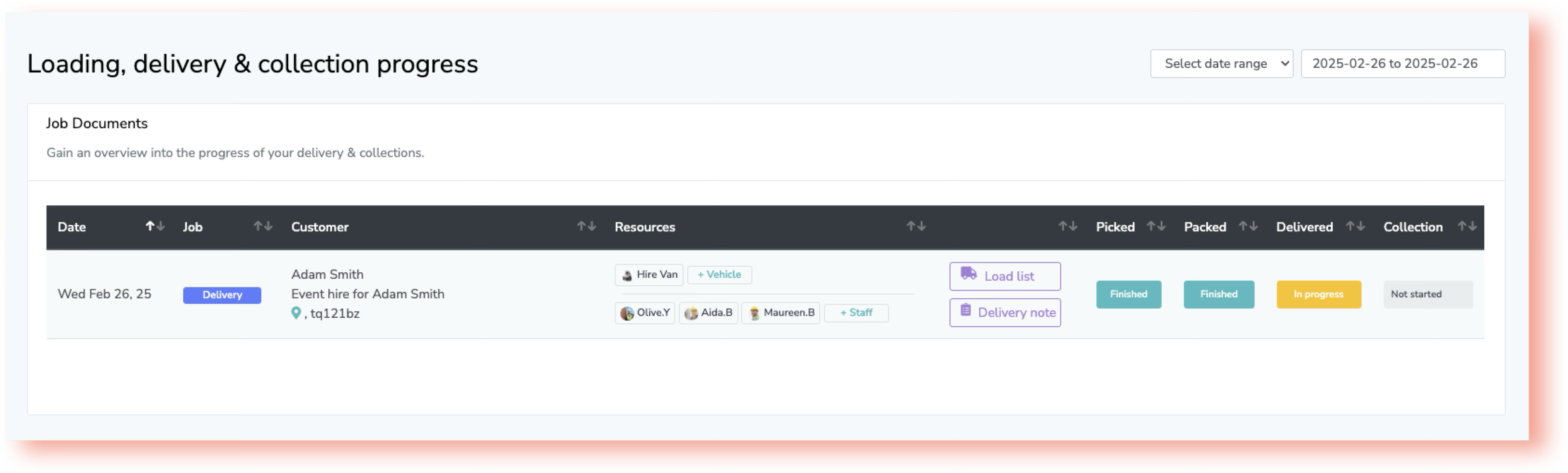Sort by Customer column arrows
The width and height of the screenshot is (1568, 473).
point(586,226)
